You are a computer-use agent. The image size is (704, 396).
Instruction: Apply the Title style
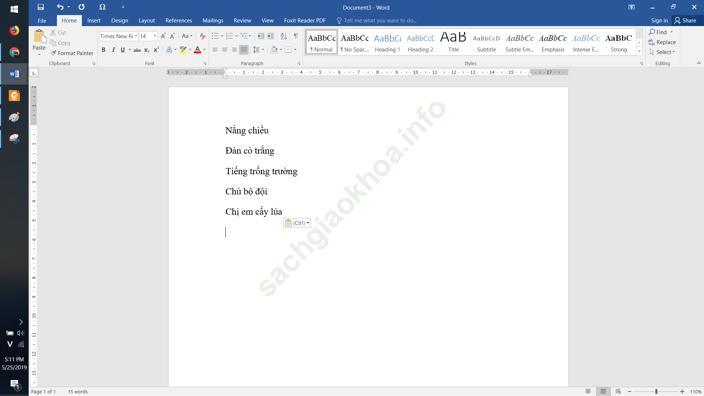pyautogui.click(x=453, y=42)
